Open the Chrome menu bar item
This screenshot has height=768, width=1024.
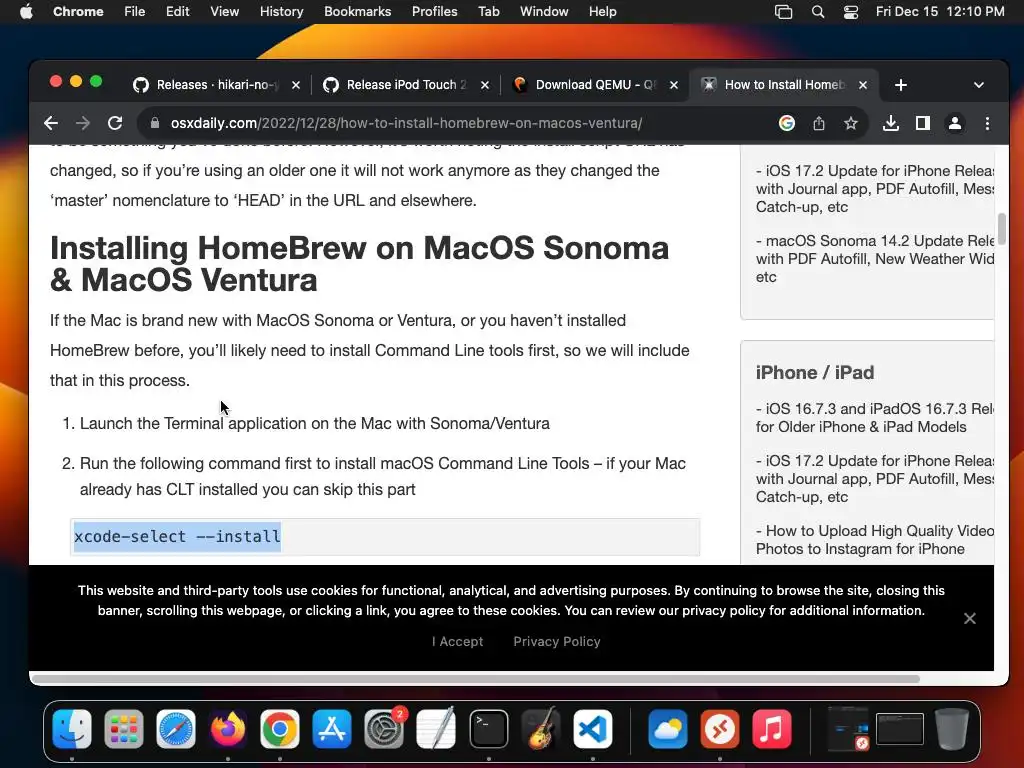click(78, 11)
